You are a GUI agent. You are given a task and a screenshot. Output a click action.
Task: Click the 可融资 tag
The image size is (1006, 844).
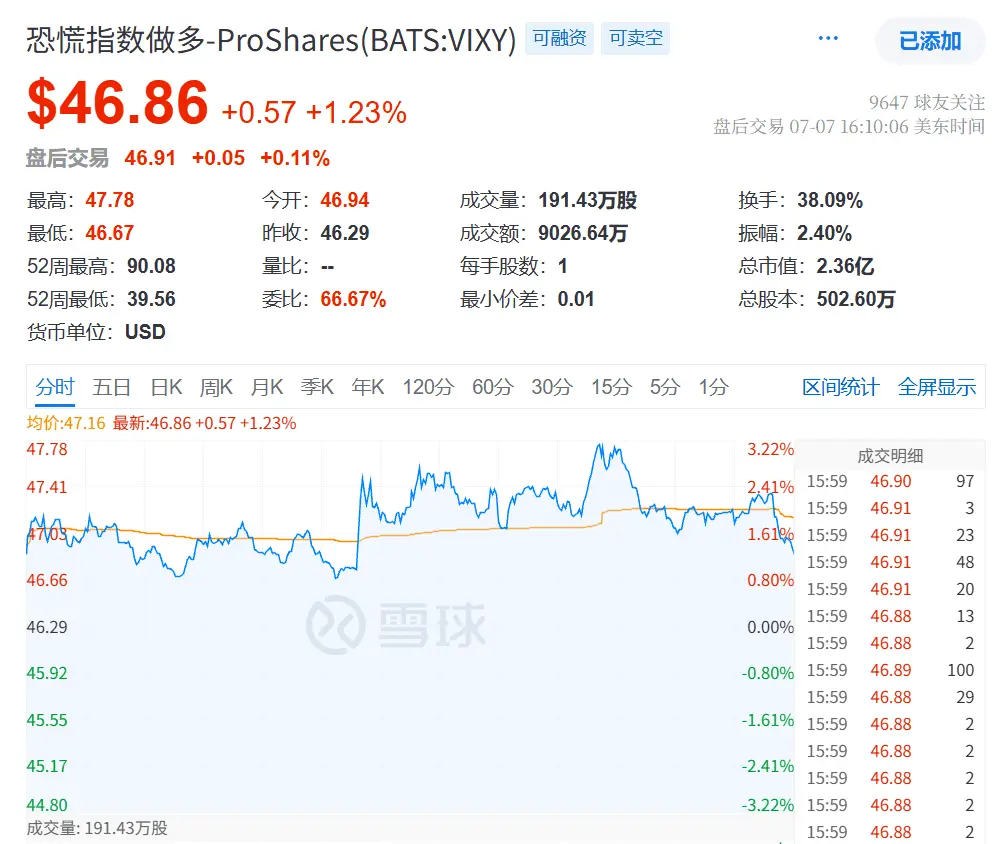pyautogui.click(x=559, y=39)
